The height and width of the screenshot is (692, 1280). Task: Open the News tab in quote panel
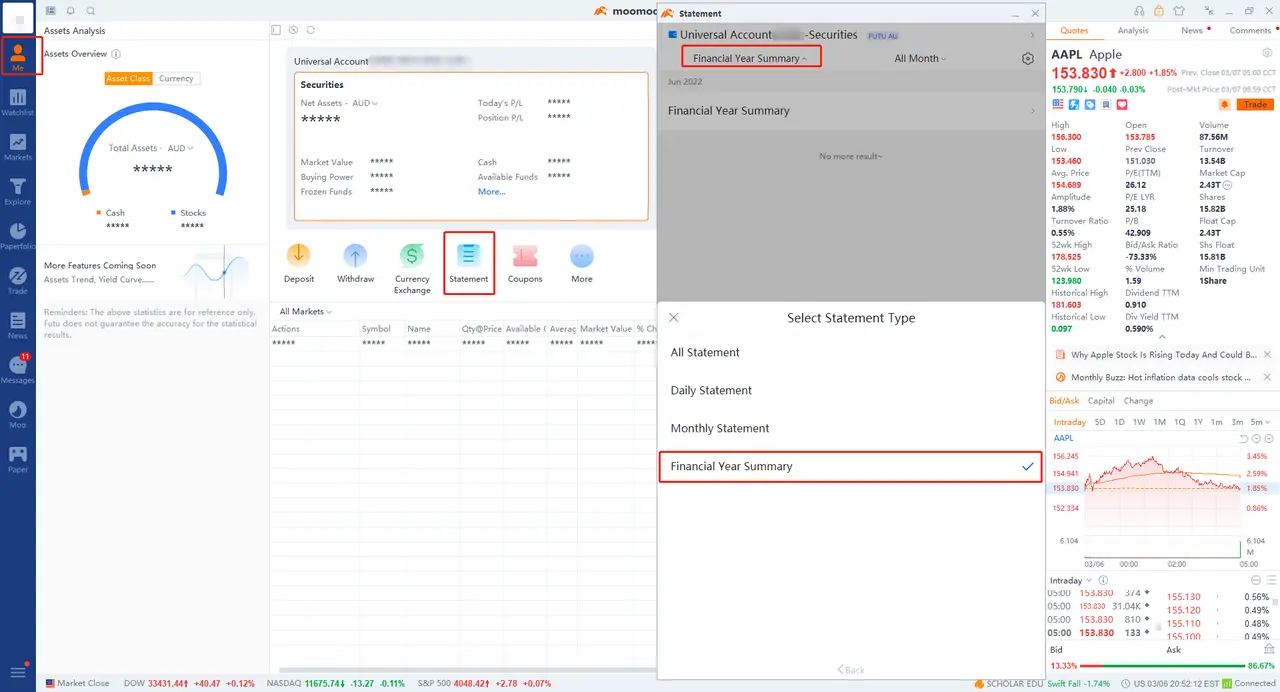point(1191,31)
